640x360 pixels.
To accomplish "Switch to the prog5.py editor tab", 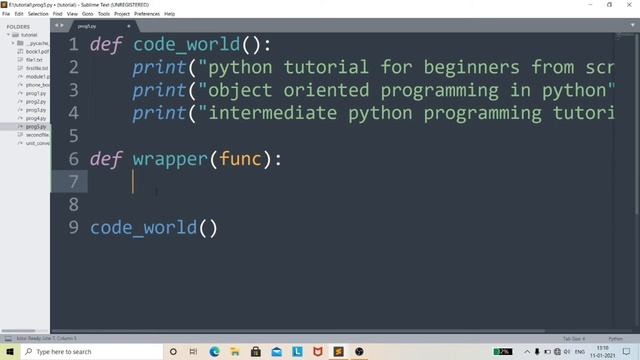I will pyautogui.click(x=87, y=26).
